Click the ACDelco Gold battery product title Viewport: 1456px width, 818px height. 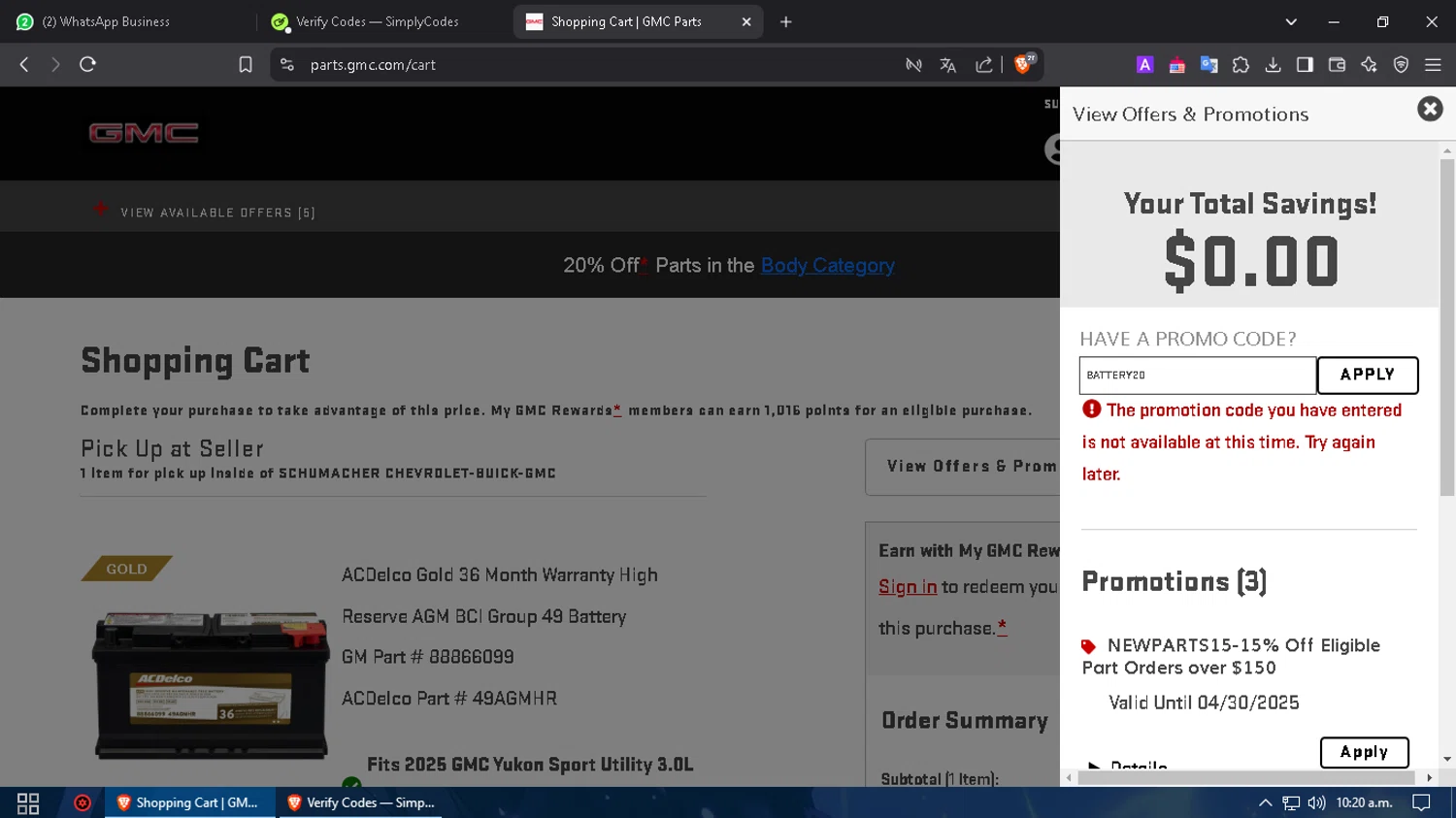[500, 596]
